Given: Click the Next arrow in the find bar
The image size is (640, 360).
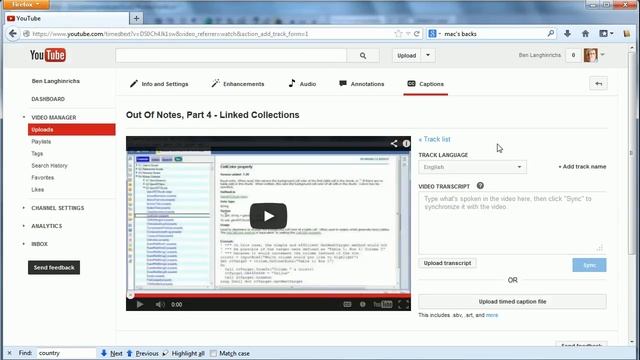Looking at the screenshot, I should tap(111, 353).
